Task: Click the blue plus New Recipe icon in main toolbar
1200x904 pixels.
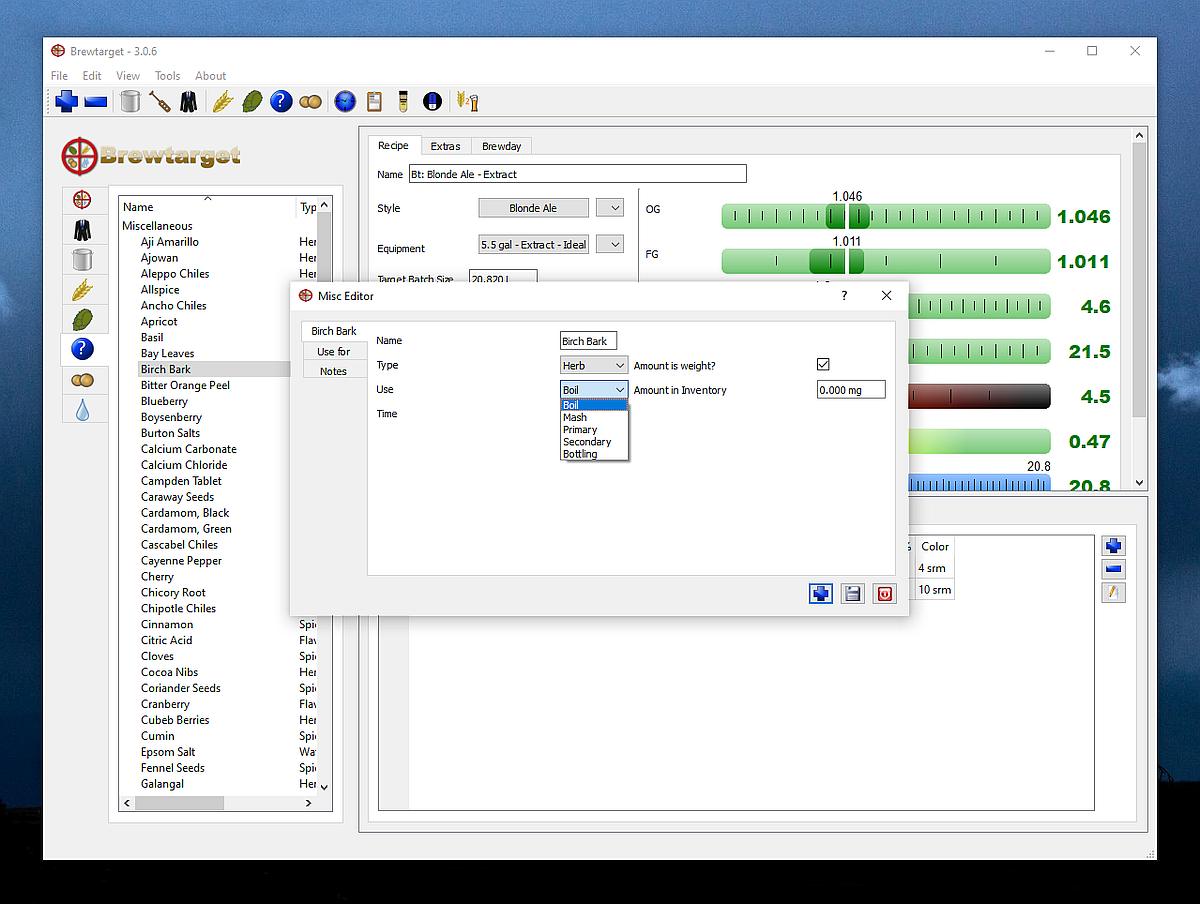Action: pos(67,101)
